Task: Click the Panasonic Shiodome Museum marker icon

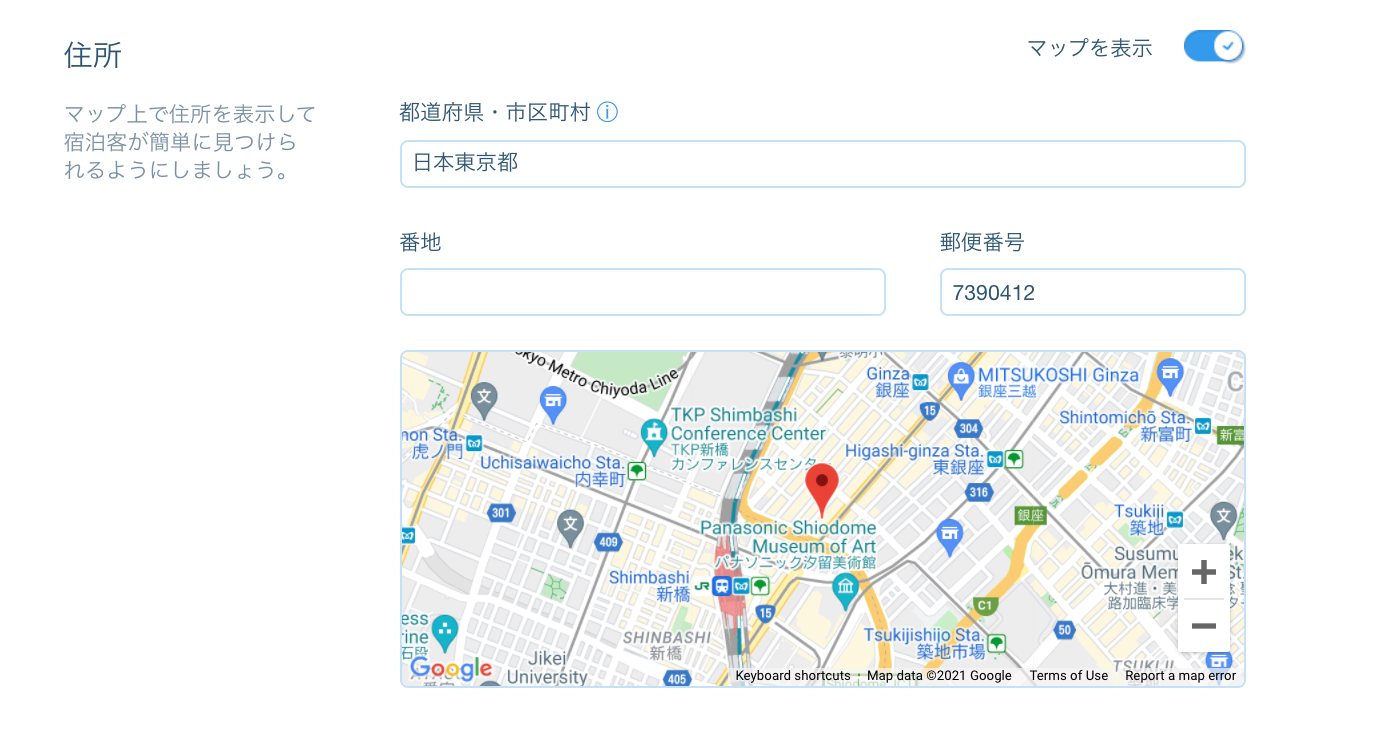Action: point(846,590)
